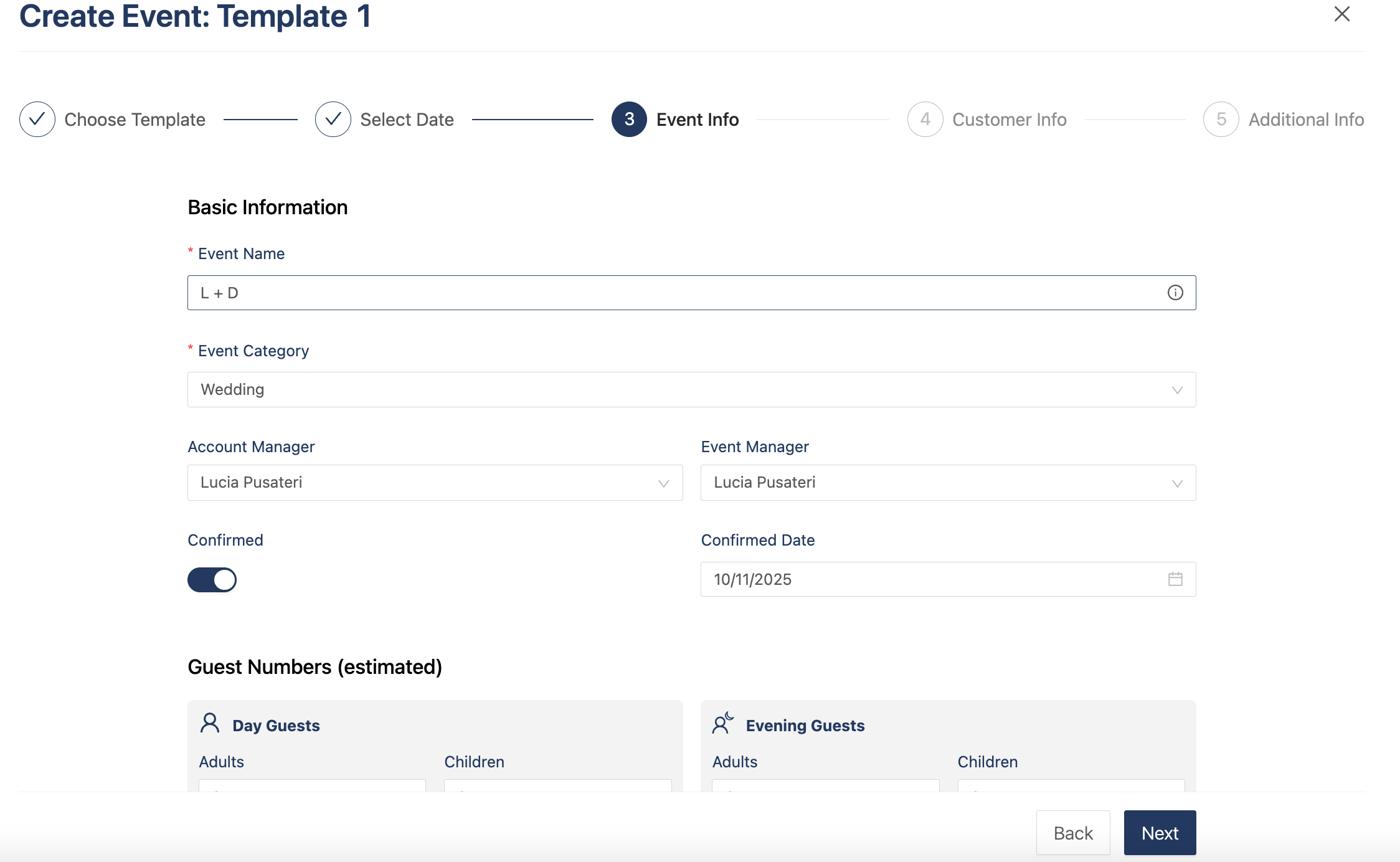Click the Day Guests person icon
1400x862 pixels.
(210, 724)
